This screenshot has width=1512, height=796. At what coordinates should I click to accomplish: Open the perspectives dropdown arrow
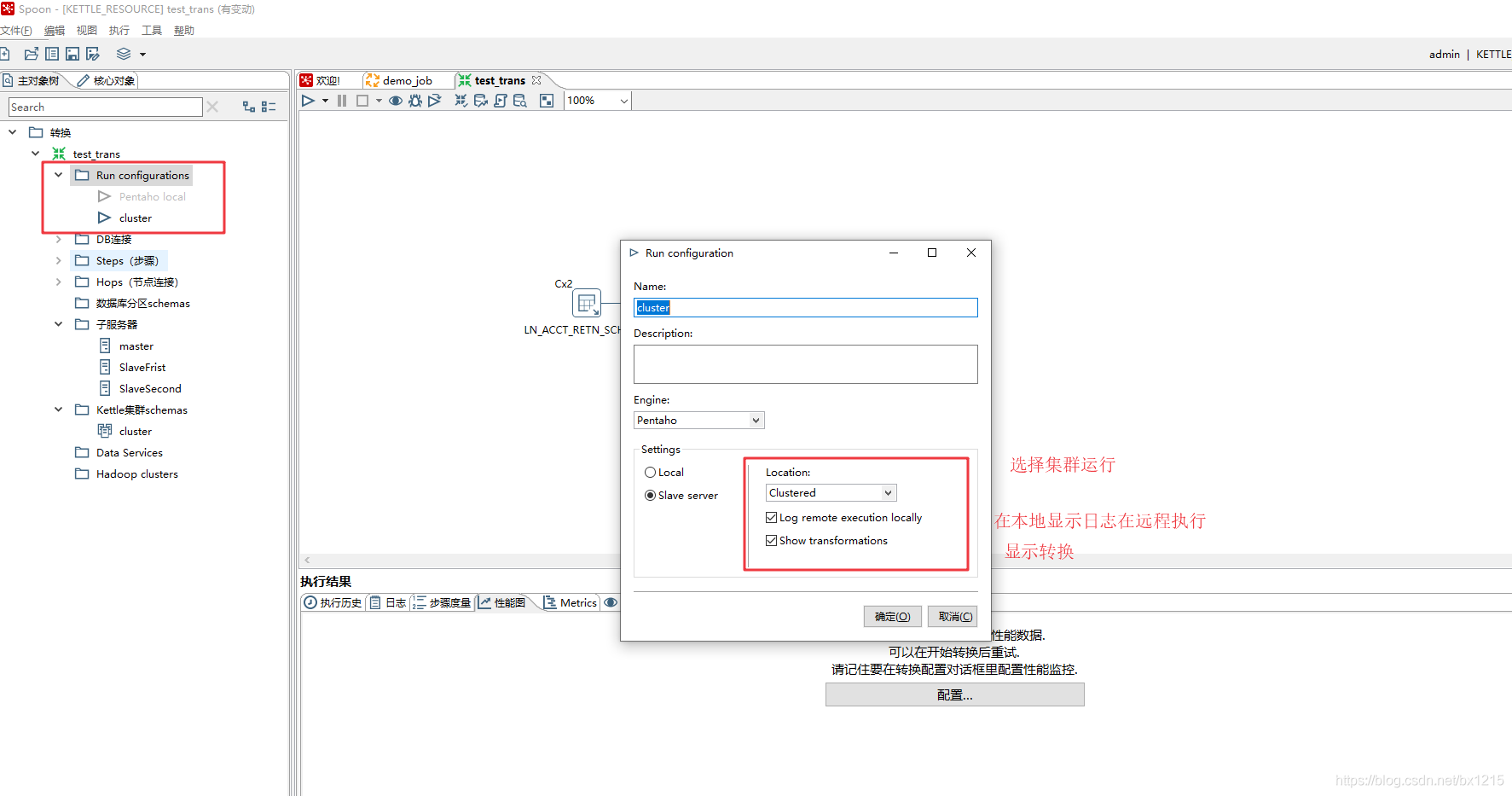[142, 55]
